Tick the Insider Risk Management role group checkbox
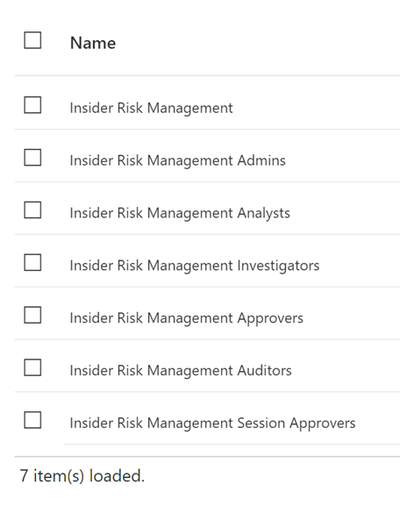 click(x=33, y=105)
